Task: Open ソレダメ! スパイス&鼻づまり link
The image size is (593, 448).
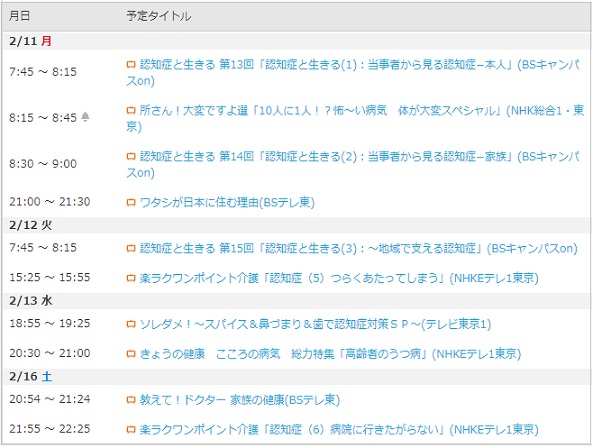Action: tap(315, 324)
